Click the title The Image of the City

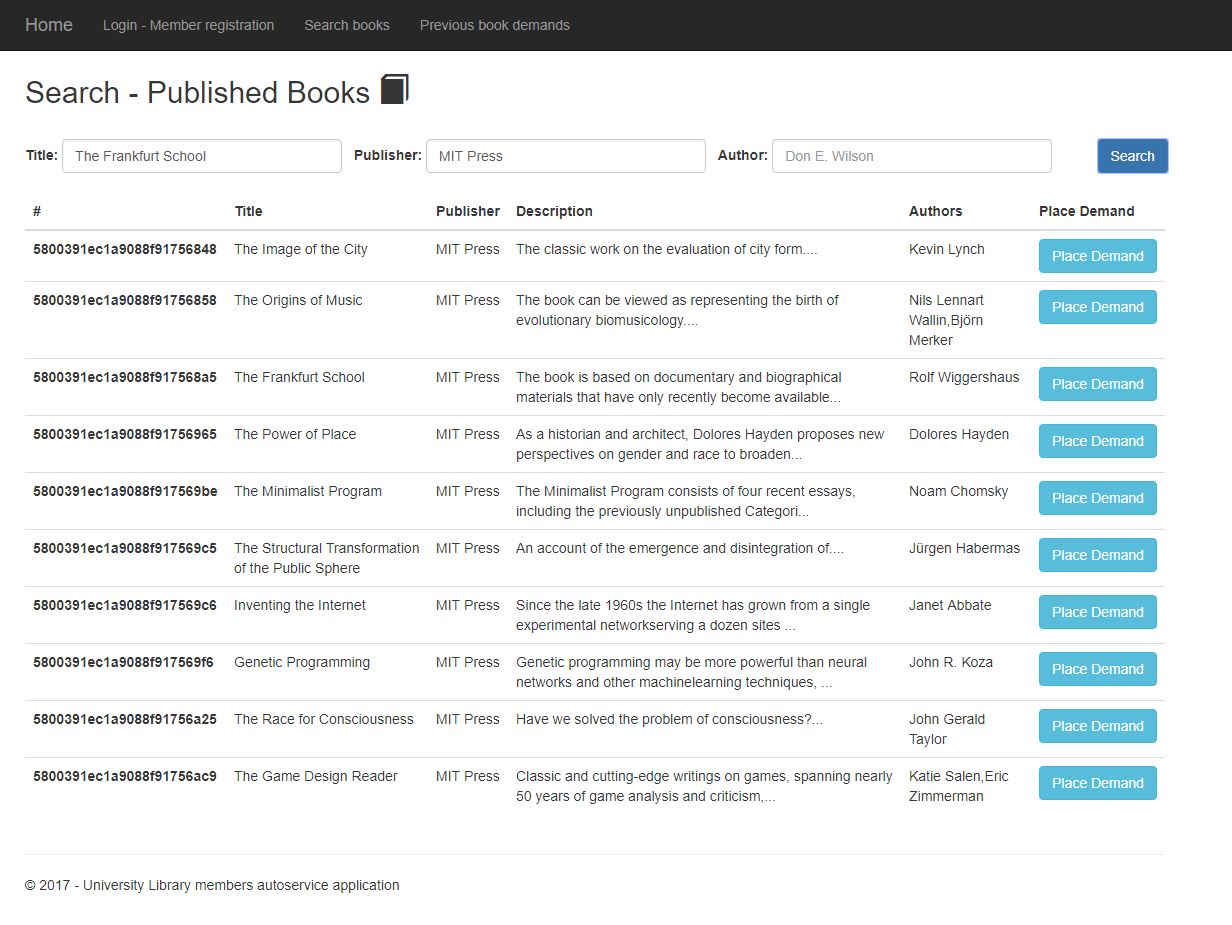[x=301, y=249]
